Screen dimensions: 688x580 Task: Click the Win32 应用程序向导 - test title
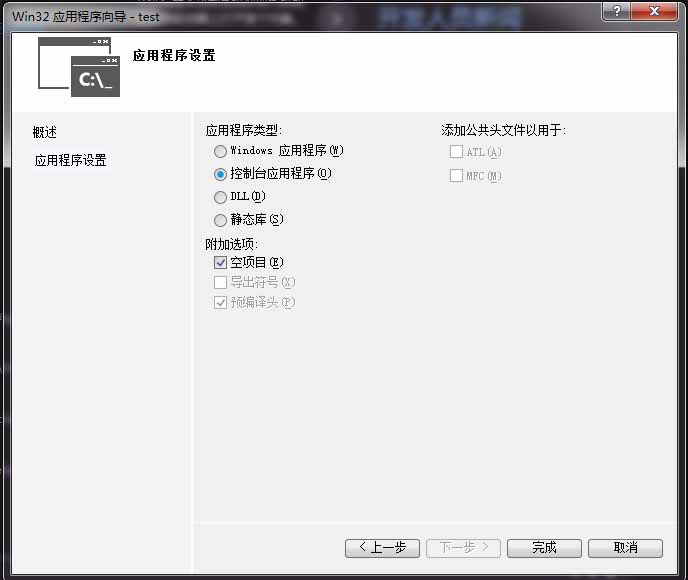[x=86, y=17]
